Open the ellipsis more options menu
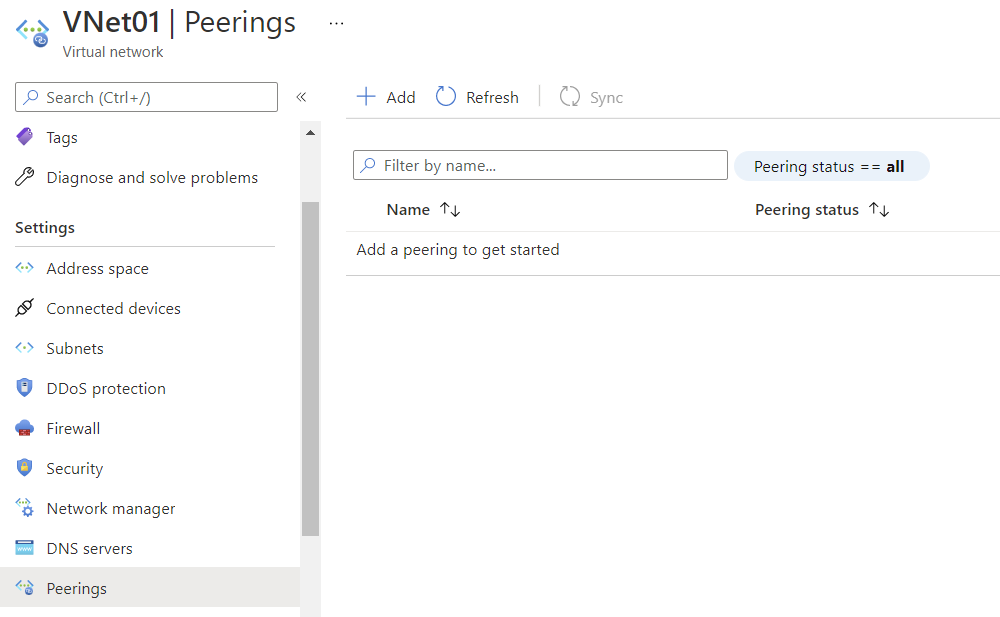The width and height of the screenshot is (1000, 617). (336, 24)
